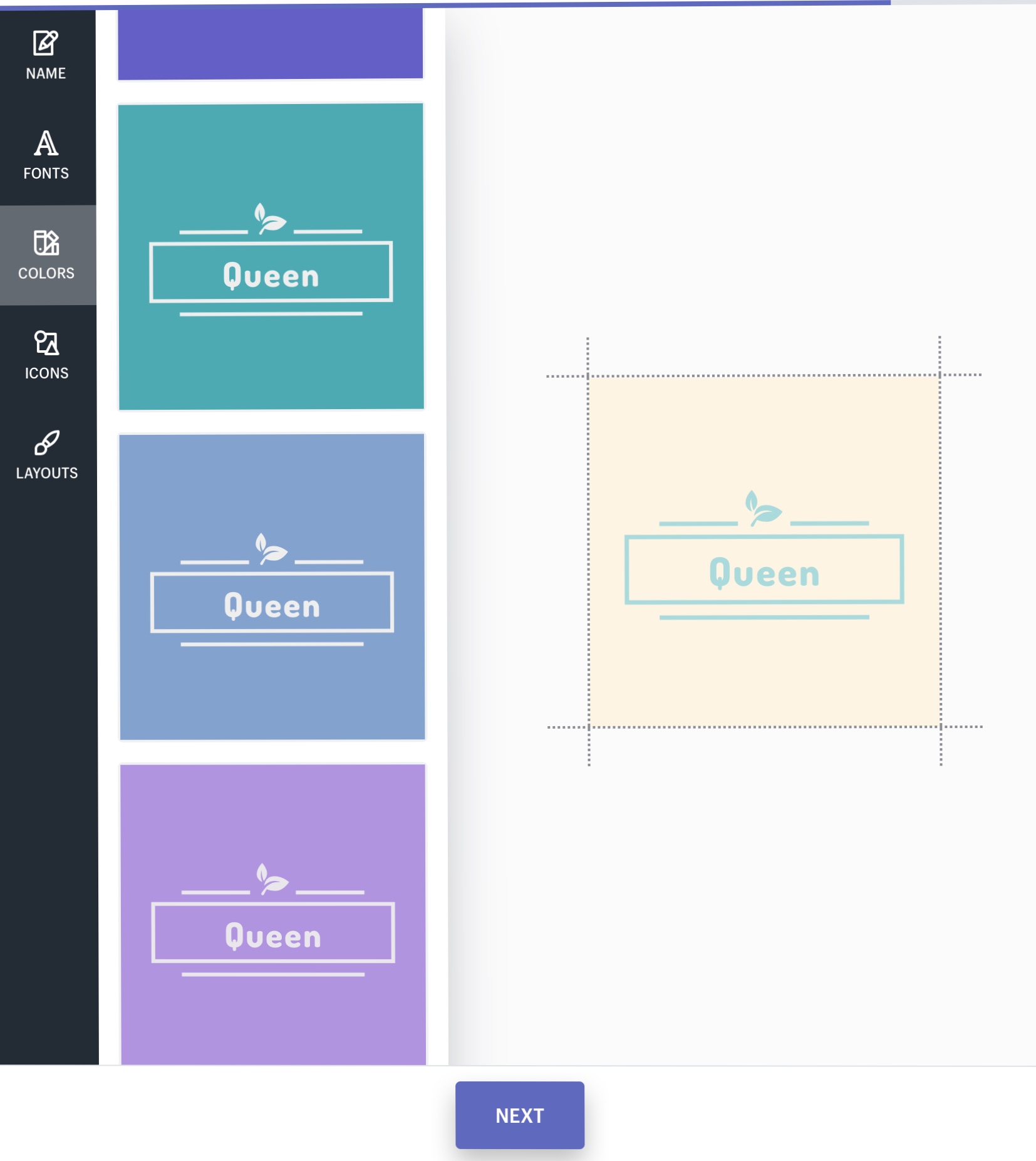Click the NEXT button
Image resolution: width=1036 pixels, height=1161 pixels.
519,1115
